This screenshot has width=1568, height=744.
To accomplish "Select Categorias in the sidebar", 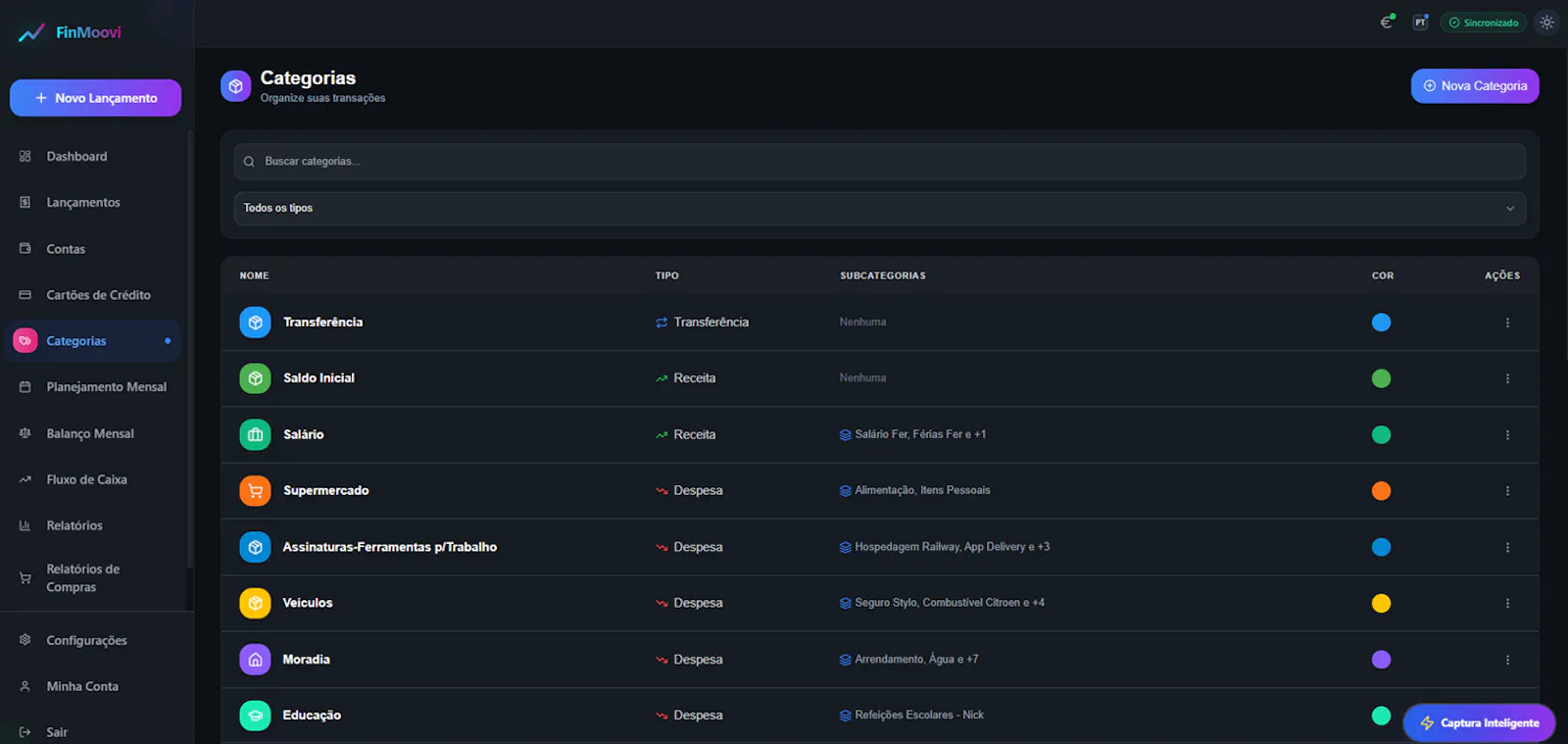I will click(x=93, y=341).
